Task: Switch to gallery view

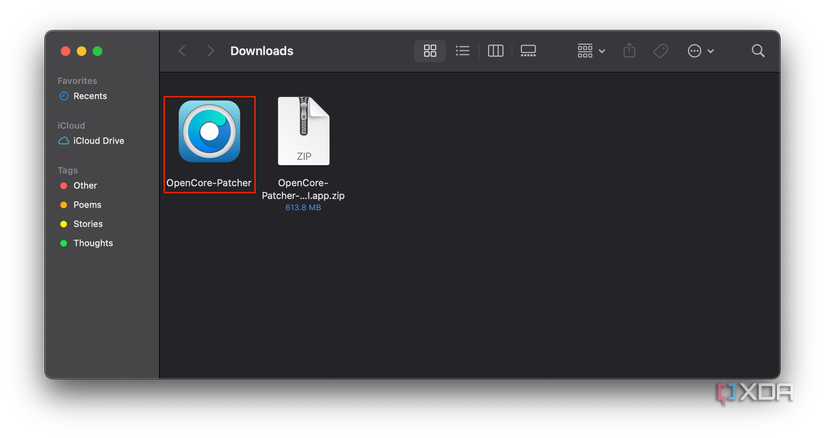Action: tap(528, 51)
